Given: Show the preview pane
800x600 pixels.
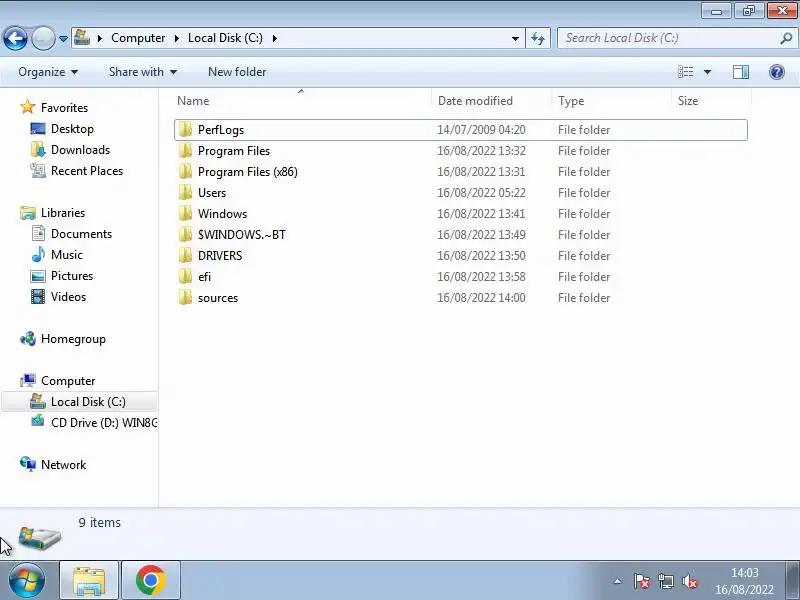Looking at the screenshot, I should tap(741, 72).
